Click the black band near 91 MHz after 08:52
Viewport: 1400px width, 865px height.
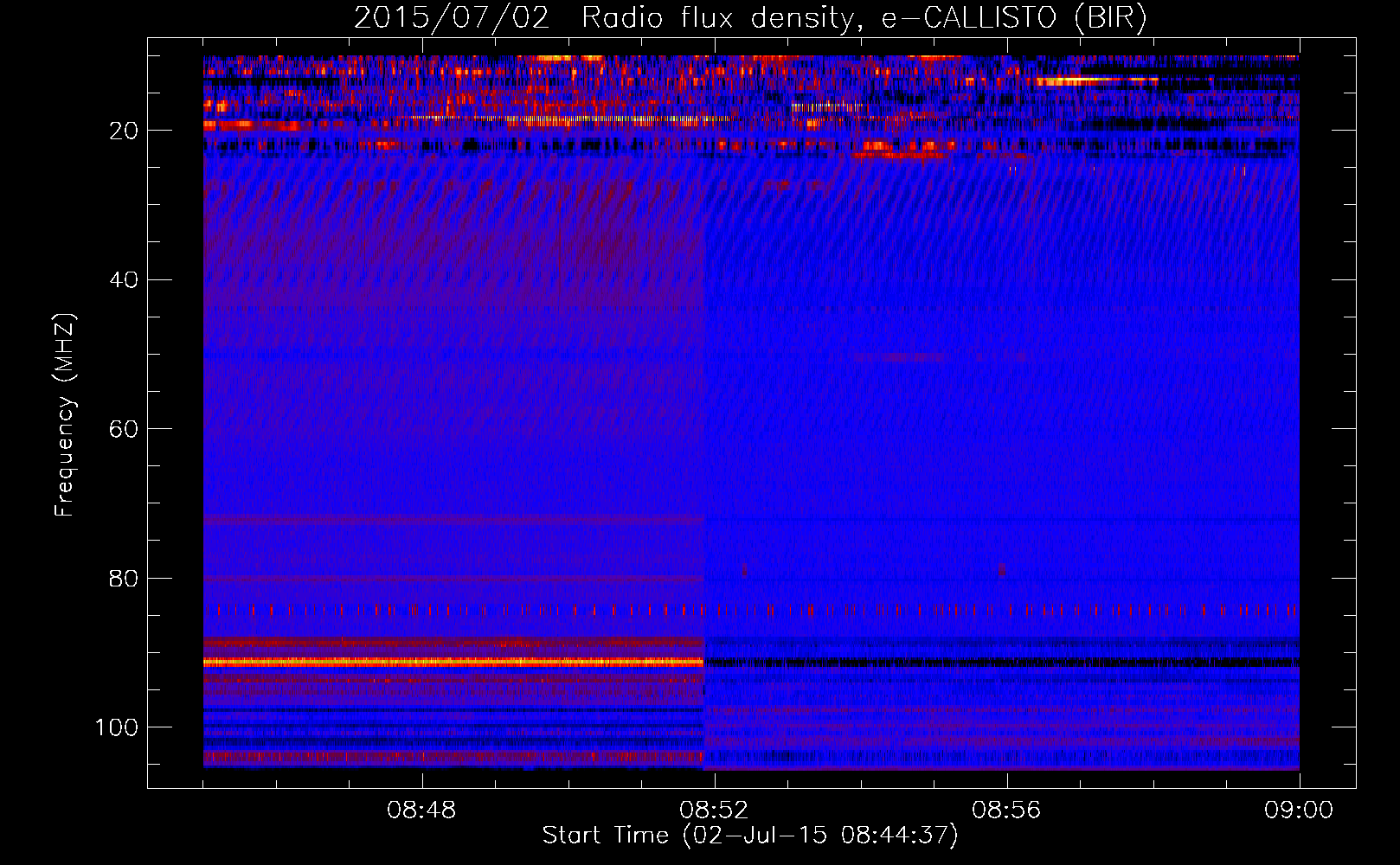click(x=995, y=663)
